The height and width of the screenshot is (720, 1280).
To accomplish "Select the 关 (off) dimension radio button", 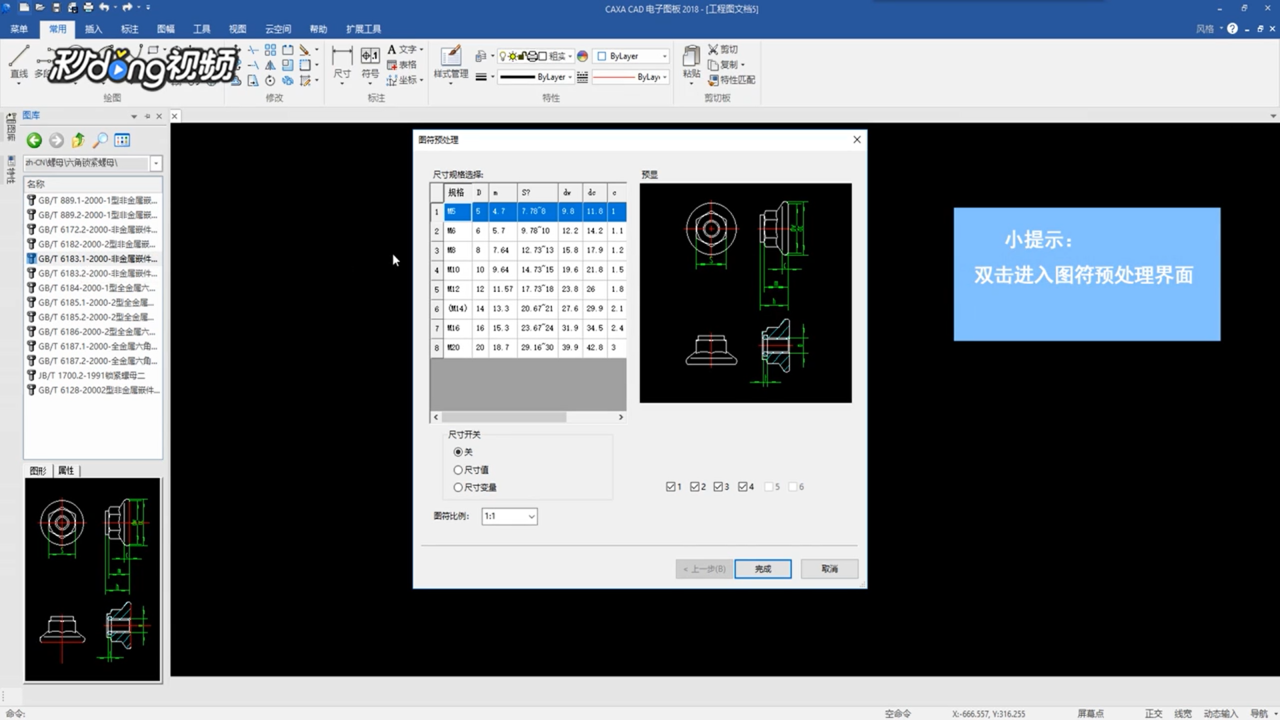I will [459, 452].
